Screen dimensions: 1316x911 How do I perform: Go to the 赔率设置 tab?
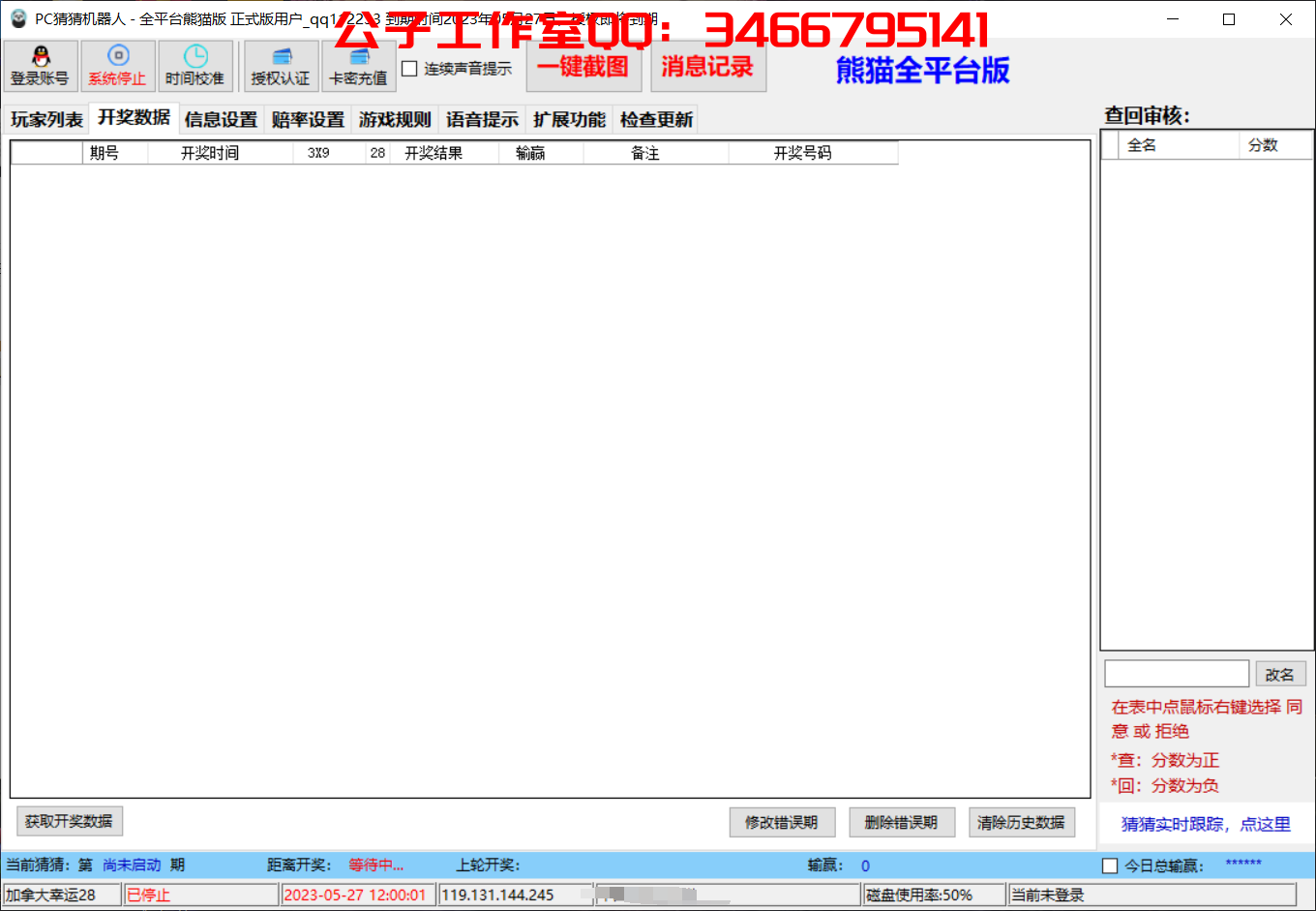[308, 120]
